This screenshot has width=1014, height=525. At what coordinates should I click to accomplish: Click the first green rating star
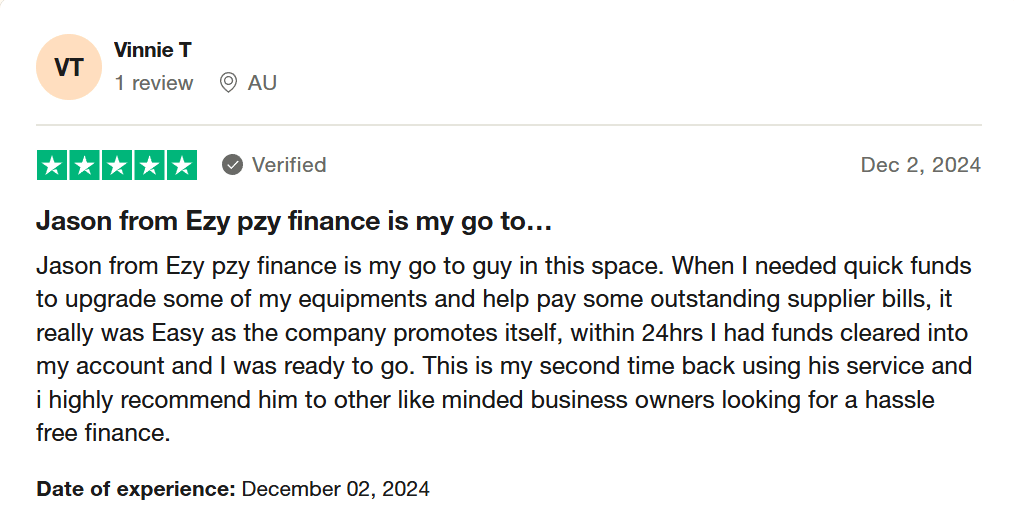click(52, 165)
